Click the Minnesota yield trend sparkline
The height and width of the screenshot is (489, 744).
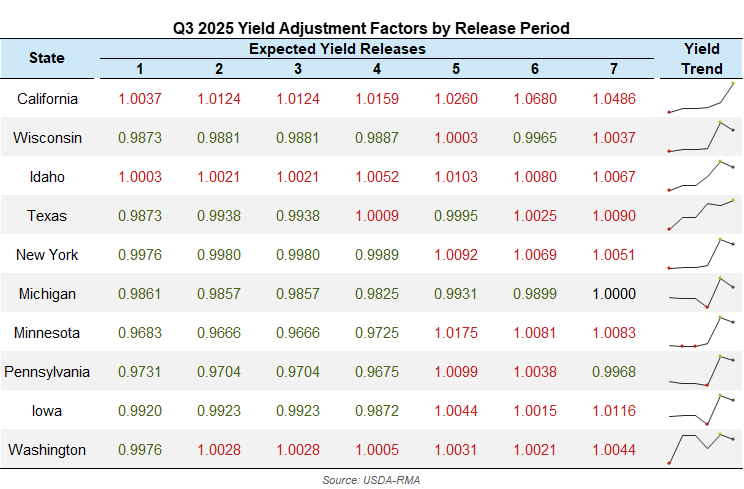[x=701, y=333]
